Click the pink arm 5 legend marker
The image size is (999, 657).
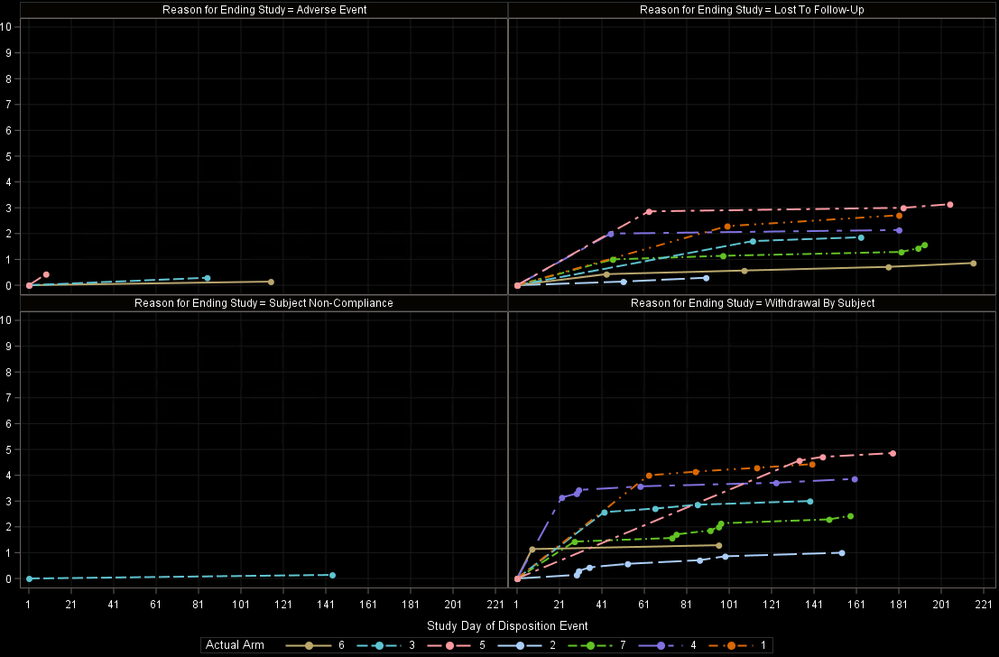(x=450, y=646)
